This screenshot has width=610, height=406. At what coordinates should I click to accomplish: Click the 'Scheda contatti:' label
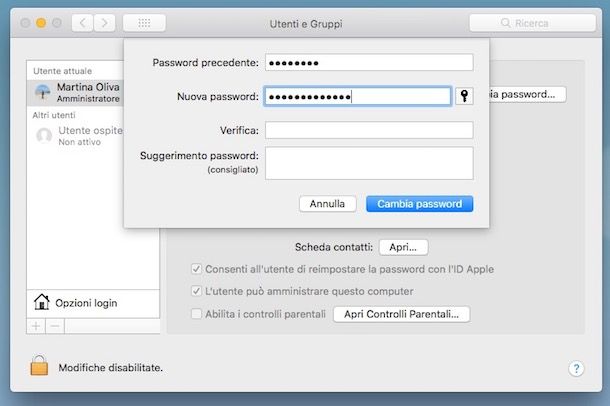(334, 247)
